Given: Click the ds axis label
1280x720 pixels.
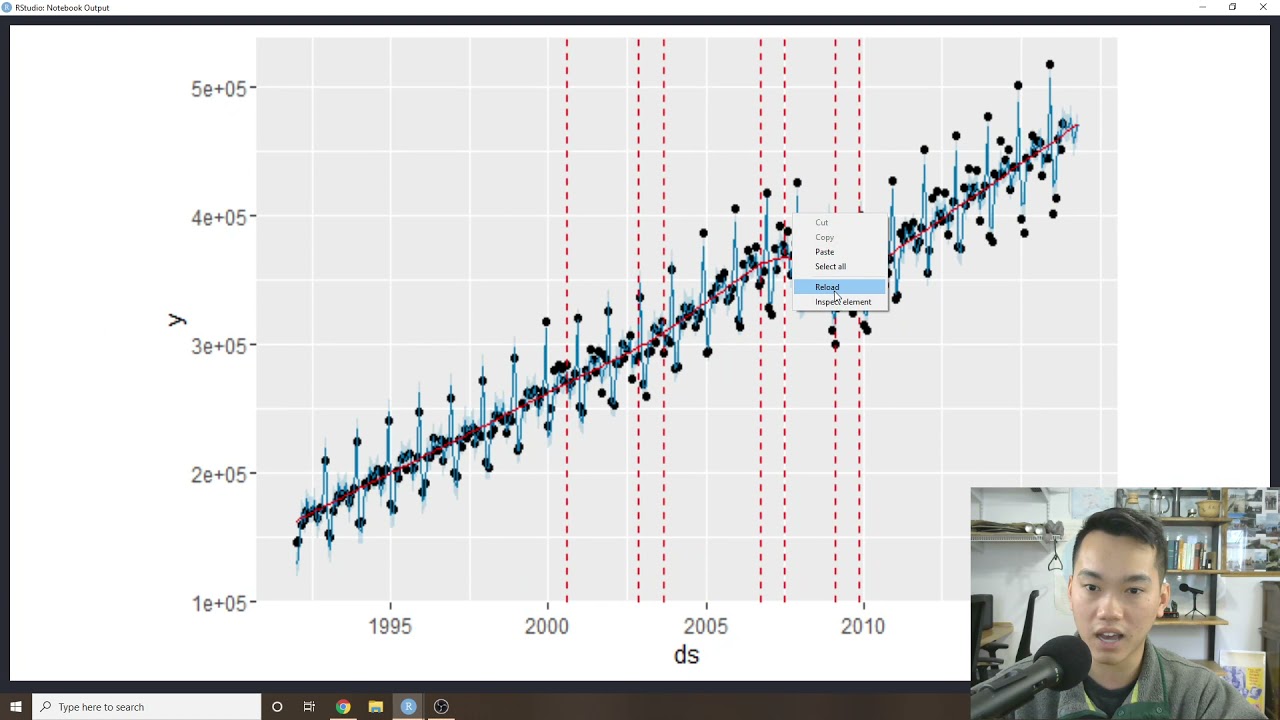Looking at the screenshot, I should tap(686, 655).
